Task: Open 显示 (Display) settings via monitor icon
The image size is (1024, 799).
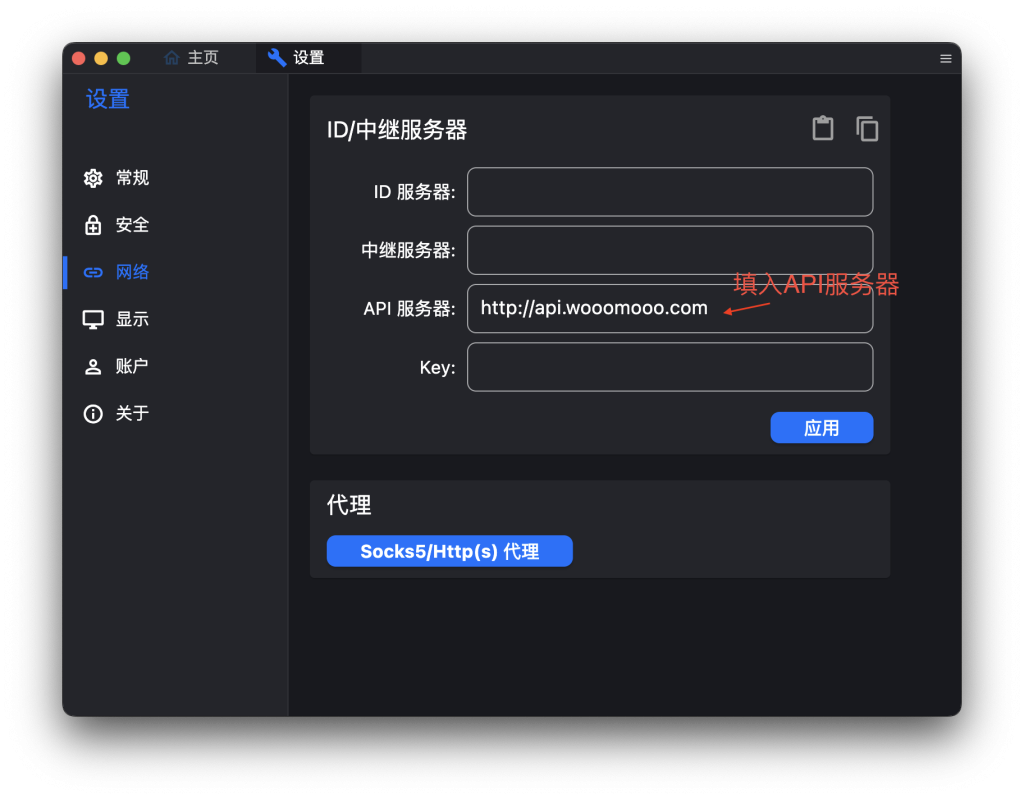Action: click(92, 318)
